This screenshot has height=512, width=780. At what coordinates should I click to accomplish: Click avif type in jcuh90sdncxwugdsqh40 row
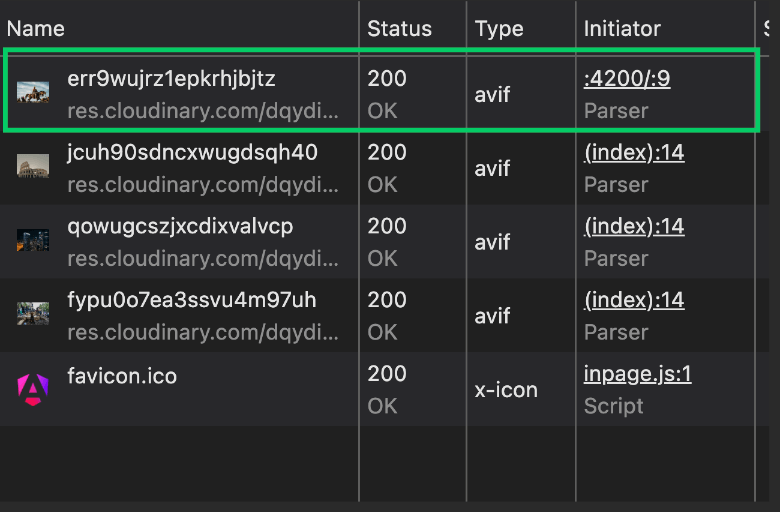click(x=492, y=169)
